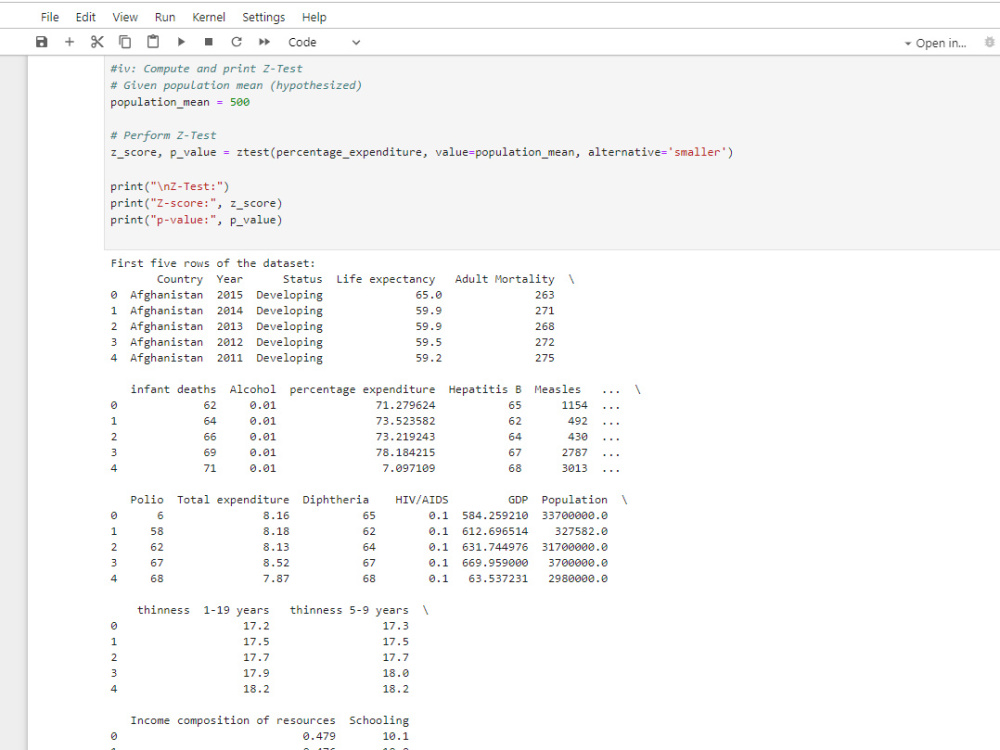This screenshot has width=1000, height=750.
Task: Open the Run menu
Action: click(165, 16)
